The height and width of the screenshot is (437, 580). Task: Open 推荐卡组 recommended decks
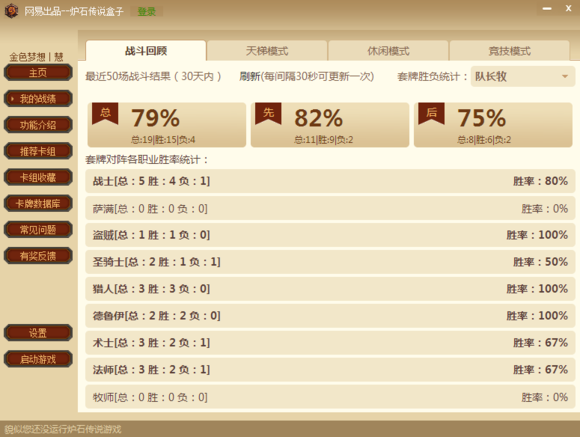pos(38,151)
